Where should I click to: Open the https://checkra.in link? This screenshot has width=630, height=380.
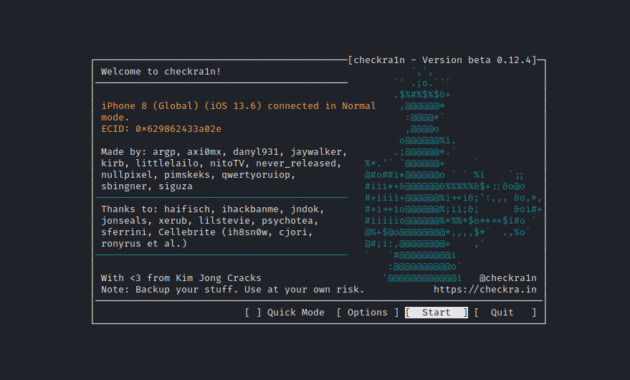pos(485,290)
